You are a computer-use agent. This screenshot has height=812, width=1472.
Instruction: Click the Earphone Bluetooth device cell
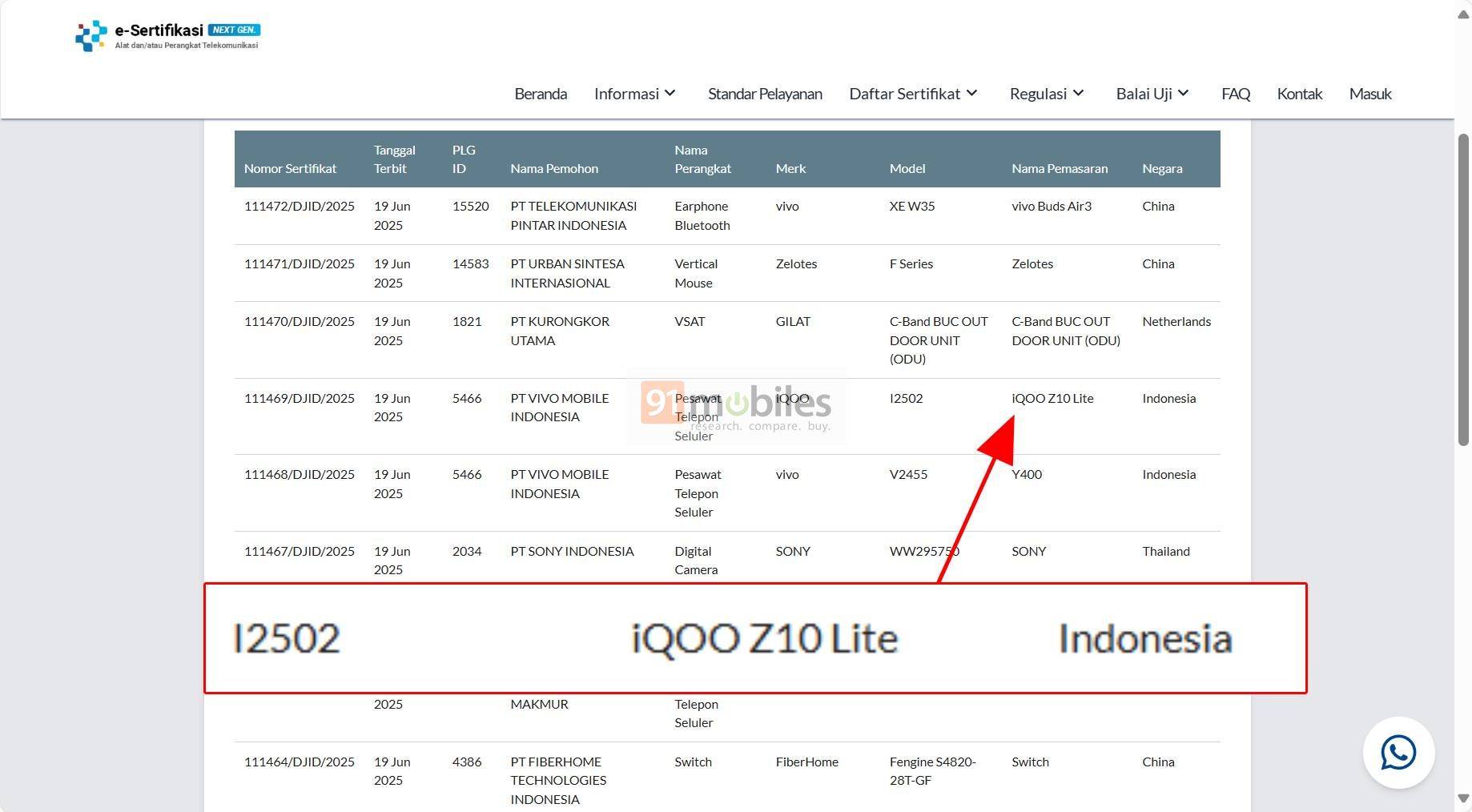(x=702, y=215)
